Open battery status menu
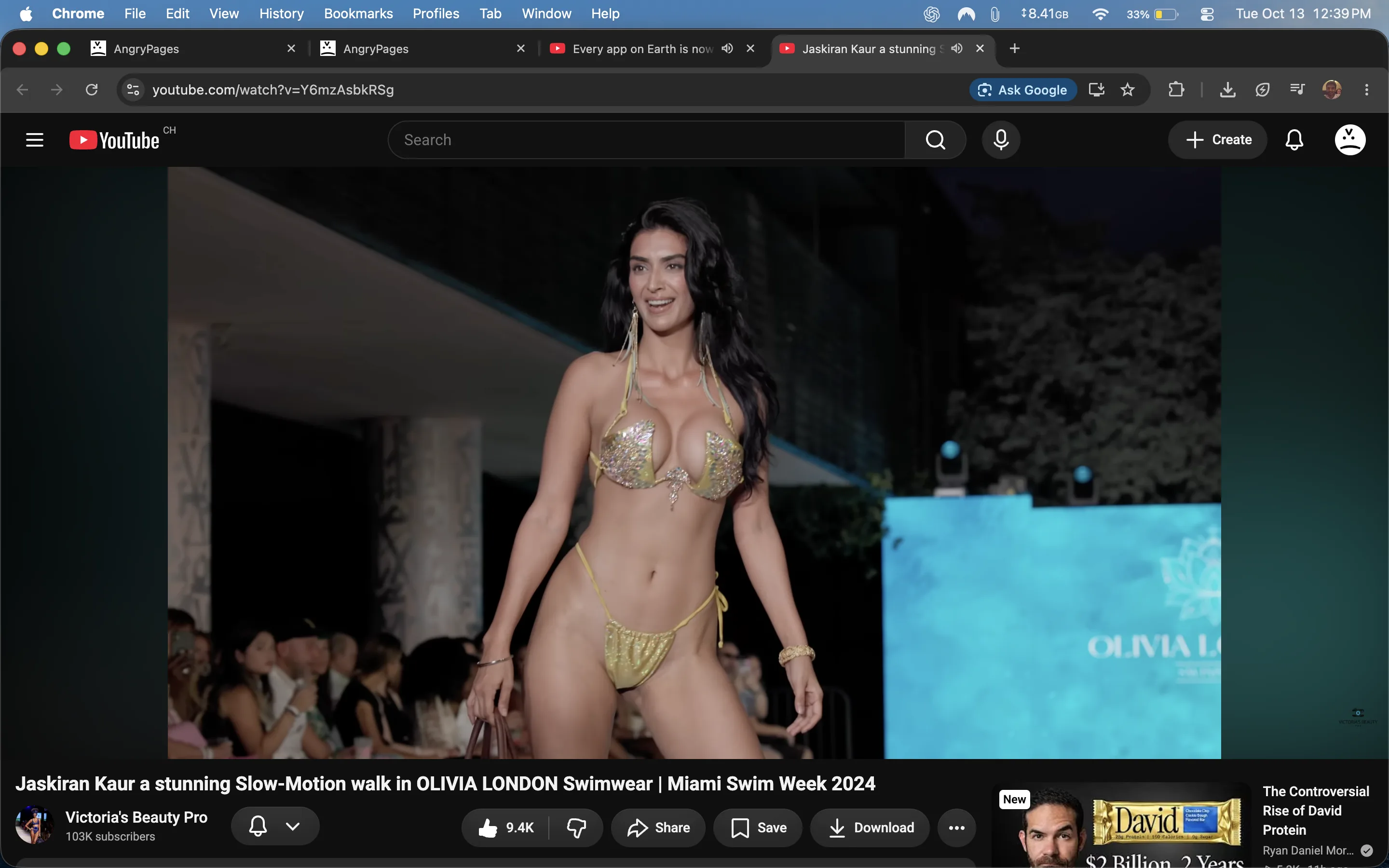 tap(1152, 14)
